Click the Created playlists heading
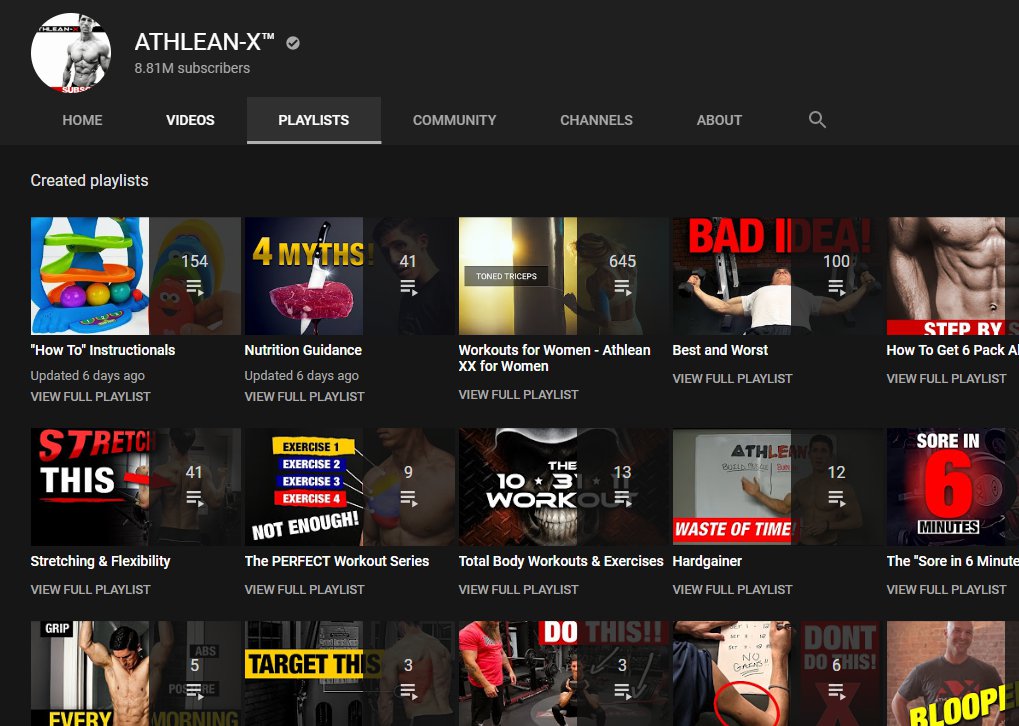1019x726 pixels. coord(89,181)
